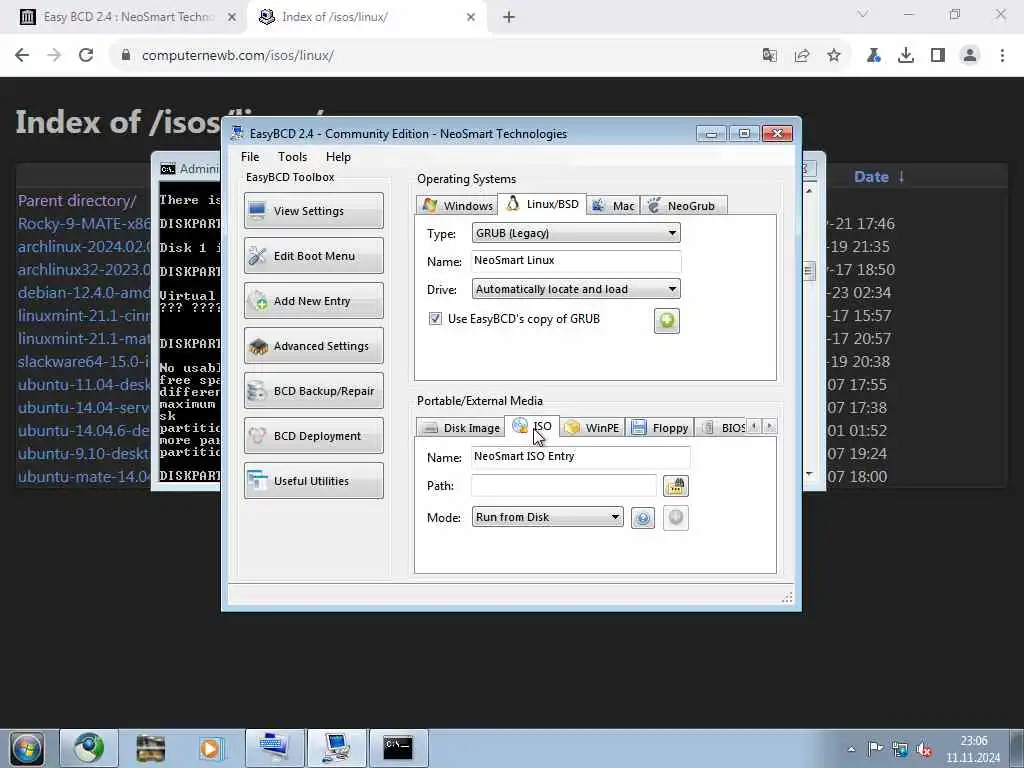This screenshot has width=1024, height=768.
Task: Select the Disk Image media tab
Action: 461,428
